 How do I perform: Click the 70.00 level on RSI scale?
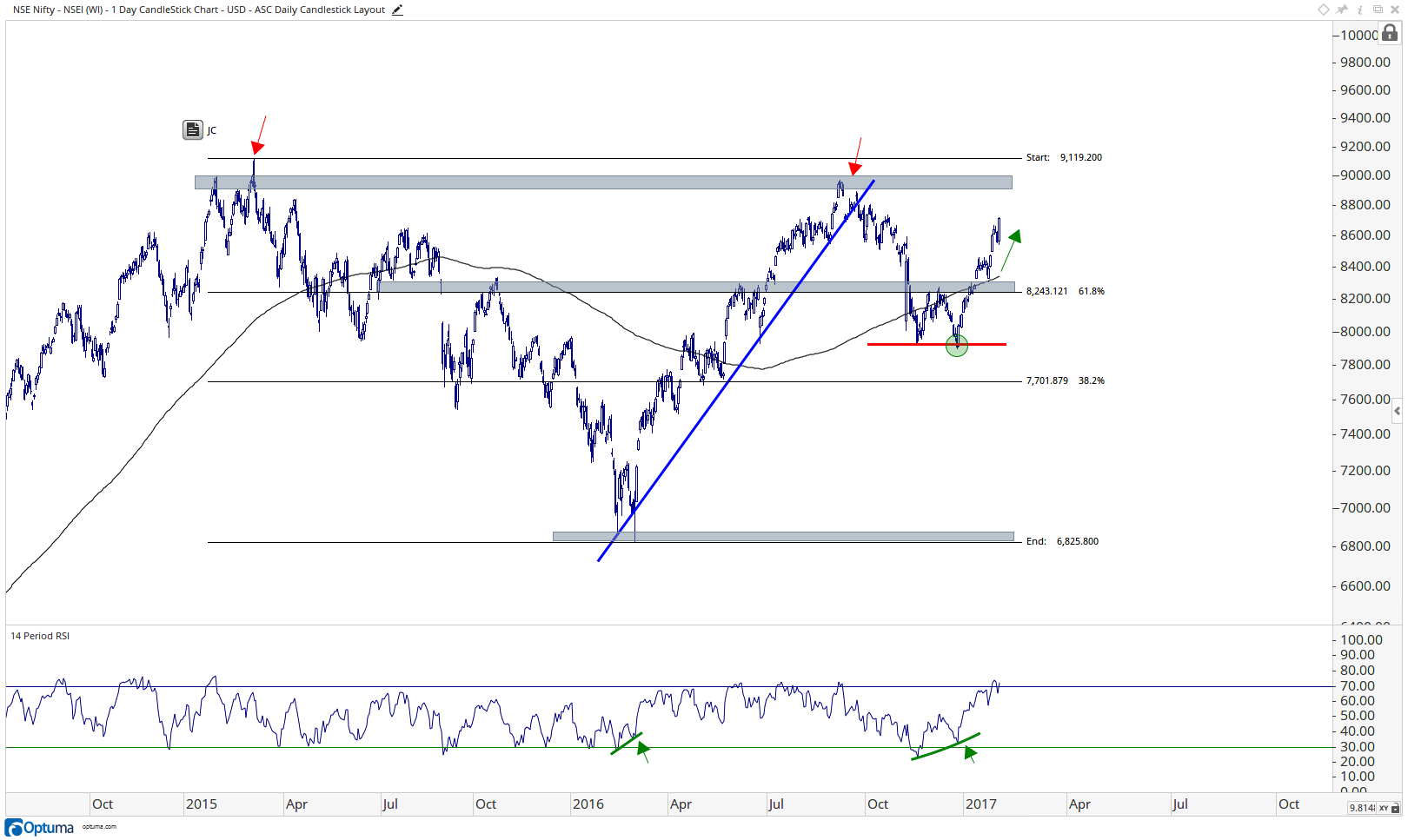click(1358, 685)
